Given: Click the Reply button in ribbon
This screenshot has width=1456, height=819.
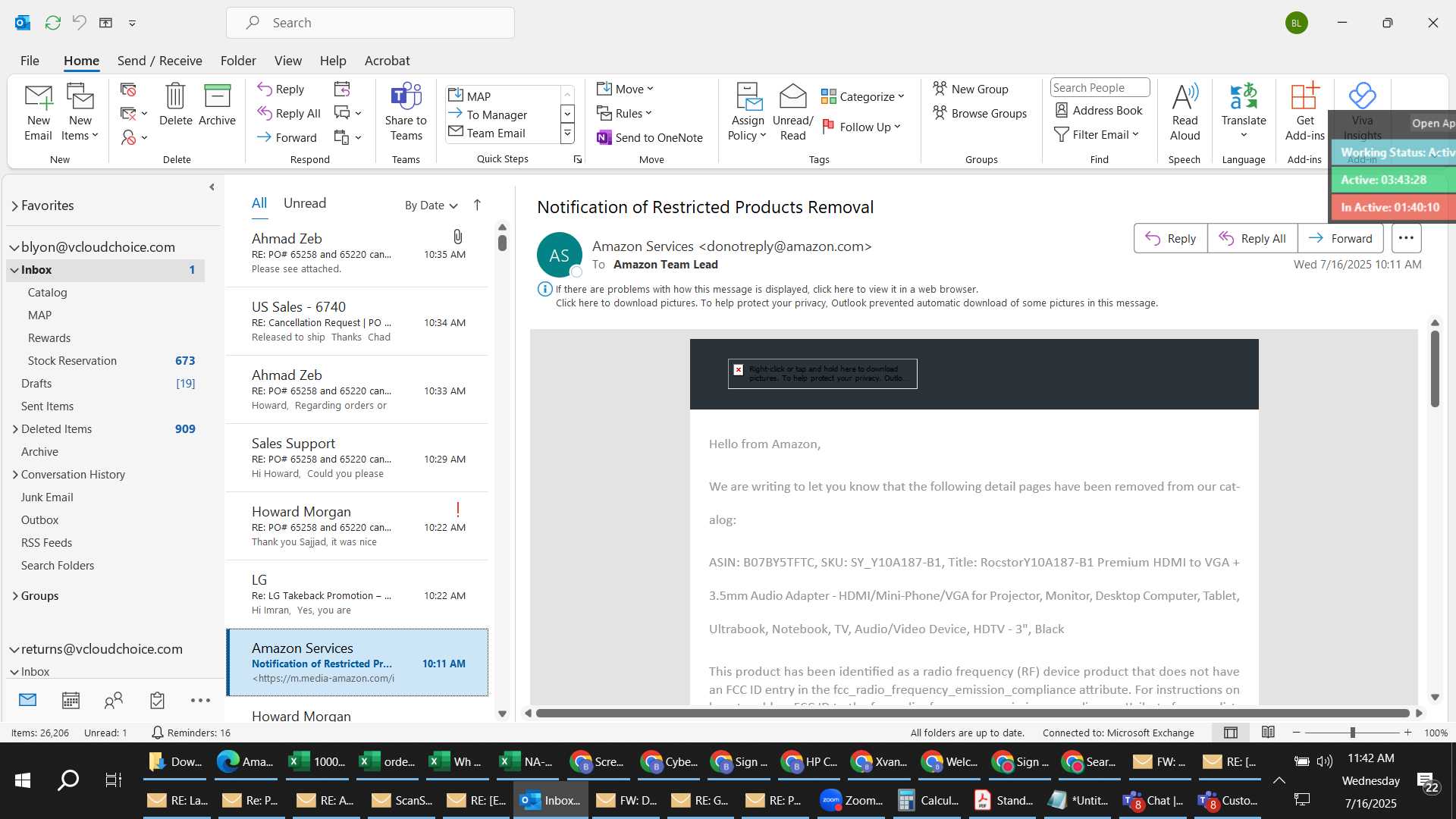Looking at the screenshot, I should click(281, 89).
